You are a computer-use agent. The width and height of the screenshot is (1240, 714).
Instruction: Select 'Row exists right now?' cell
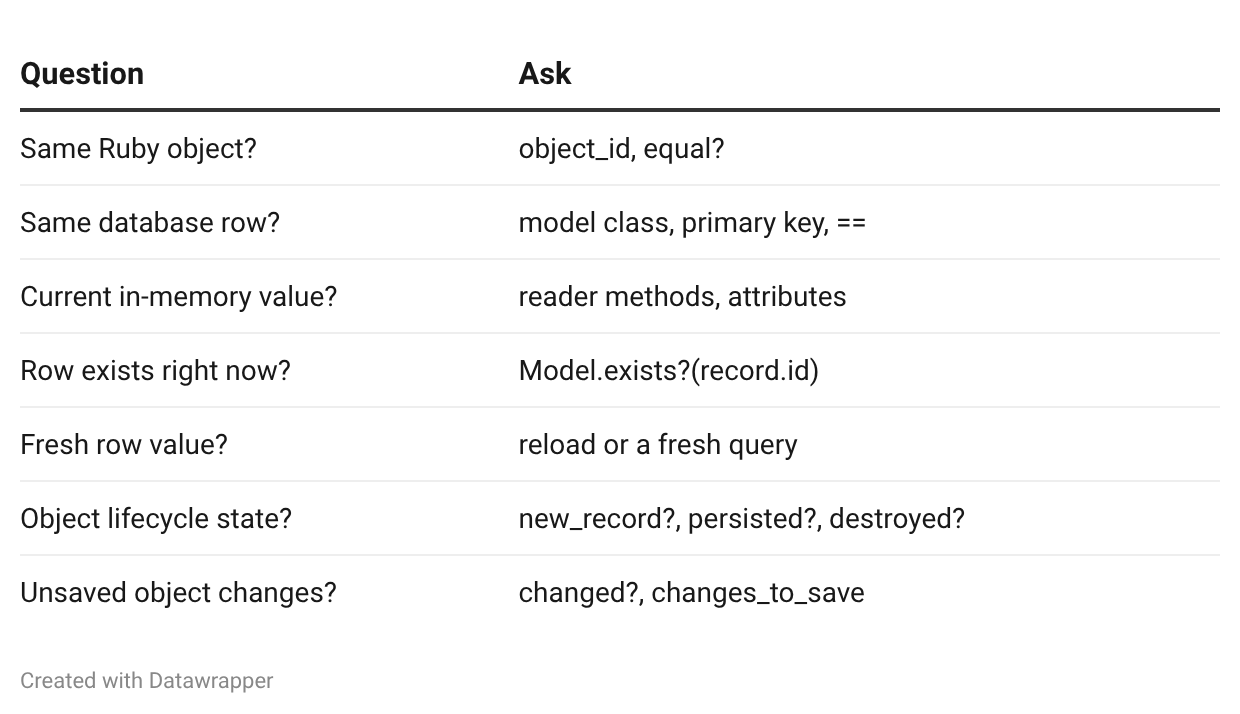coord(155,371)
